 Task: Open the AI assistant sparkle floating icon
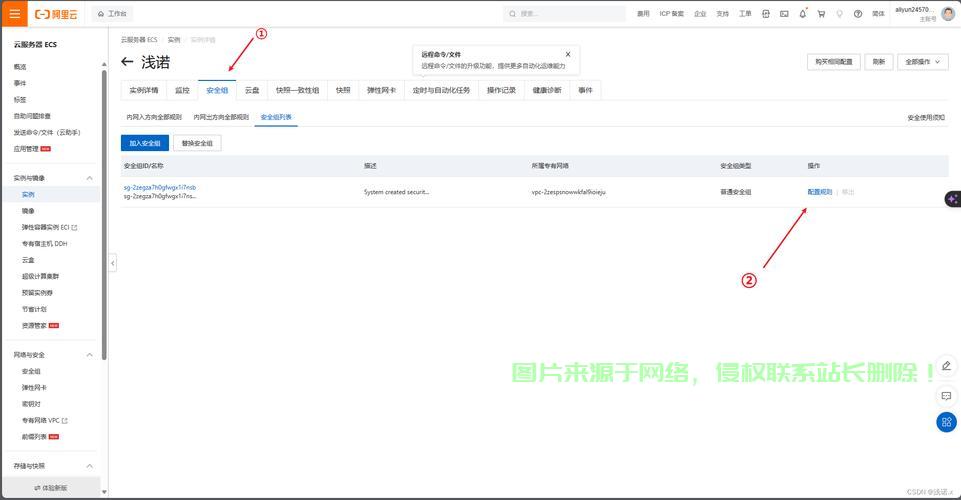[x=952, y=199]
